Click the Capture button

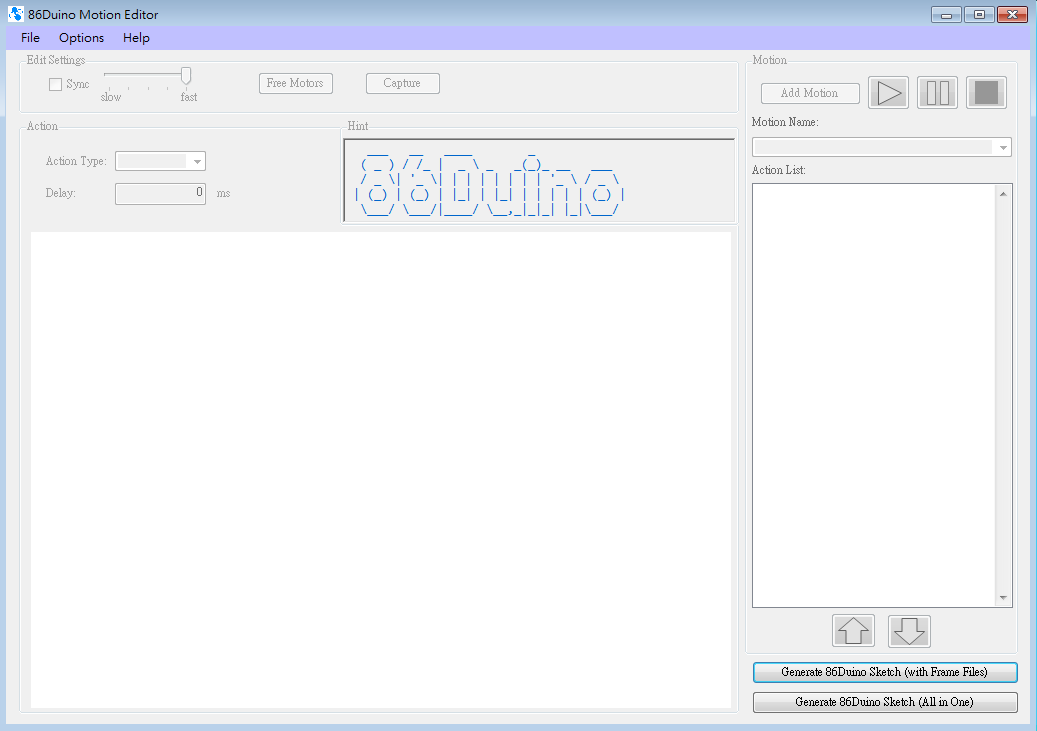point(403,83)
